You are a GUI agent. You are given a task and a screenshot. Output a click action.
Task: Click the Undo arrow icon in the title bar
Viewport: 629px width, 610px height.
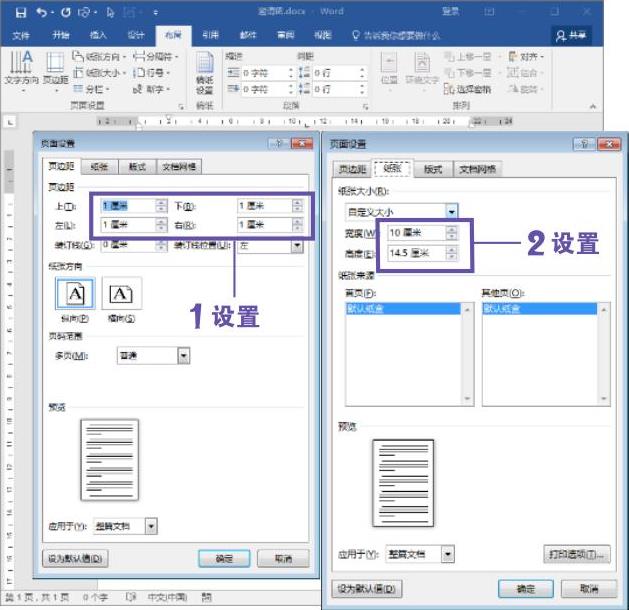[x=41, y=12]
